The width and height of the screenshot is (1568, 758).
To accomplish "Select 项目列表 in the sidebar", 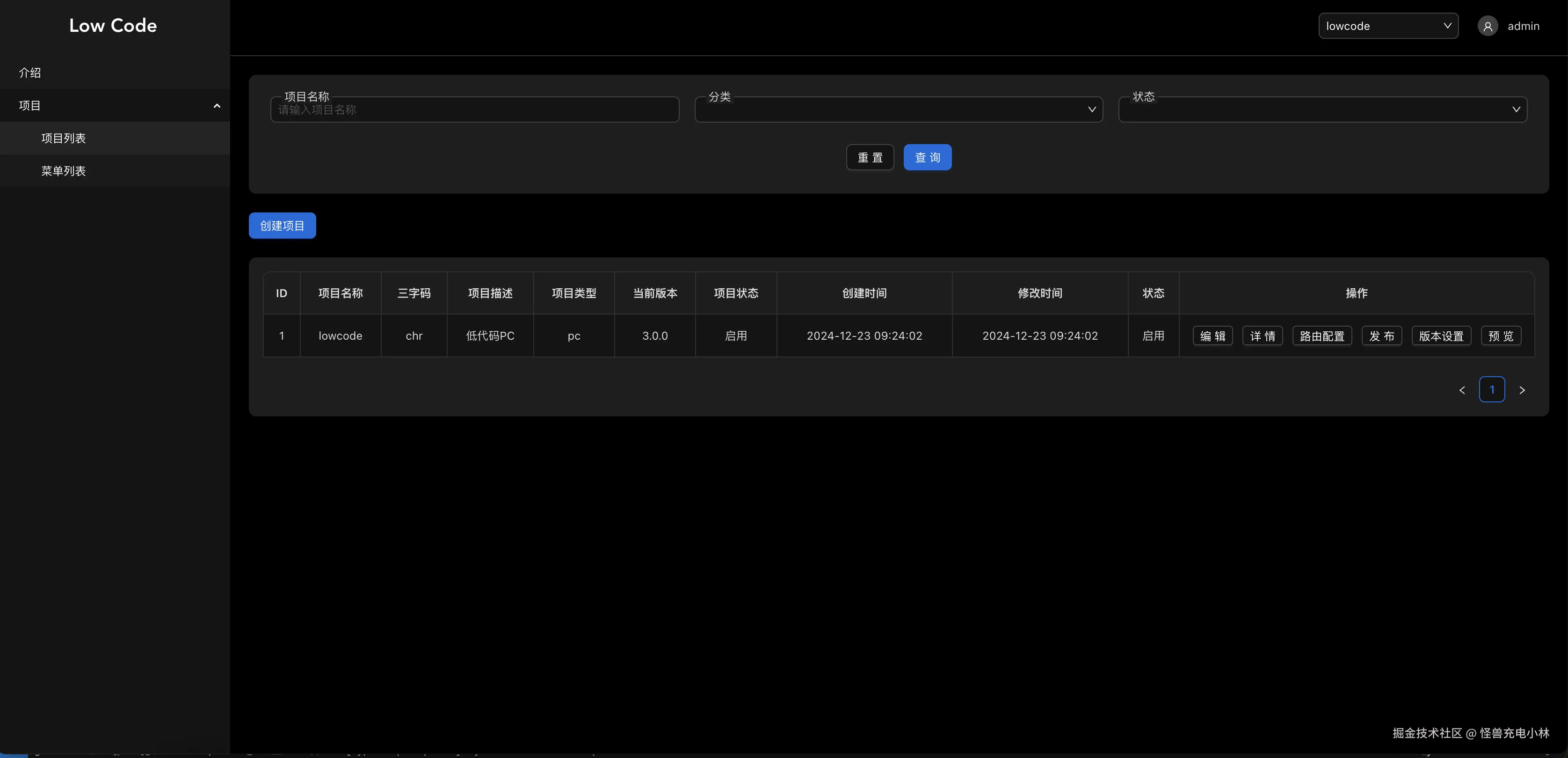I will [x=63, y=139].
